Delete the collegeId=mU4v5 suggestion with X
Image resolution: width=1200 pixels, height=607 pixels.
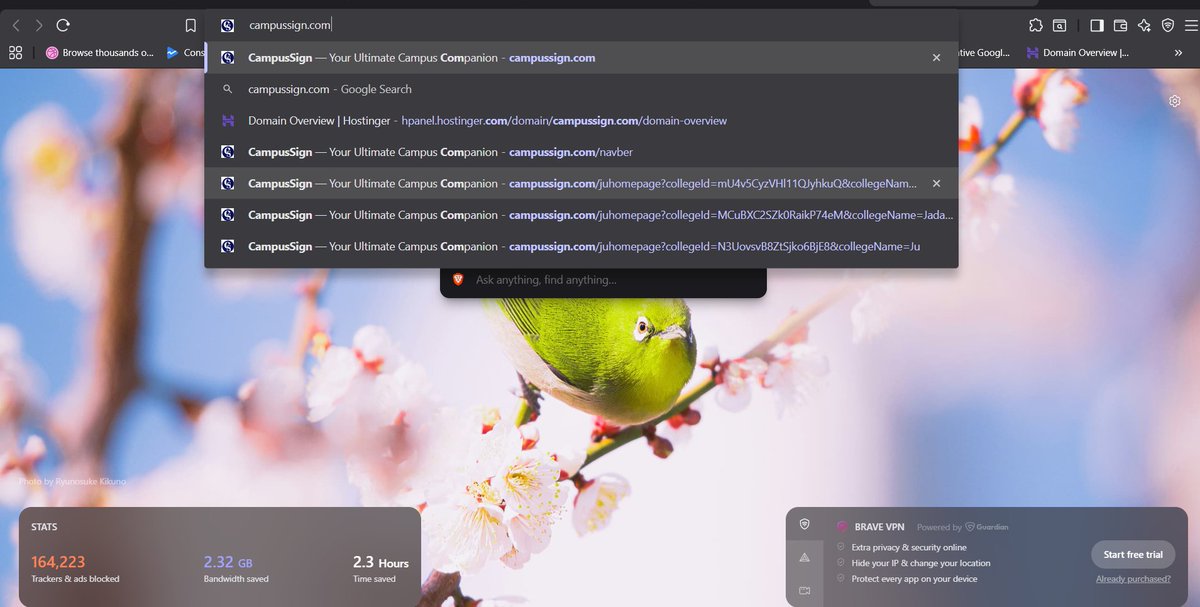click(936, 183)
